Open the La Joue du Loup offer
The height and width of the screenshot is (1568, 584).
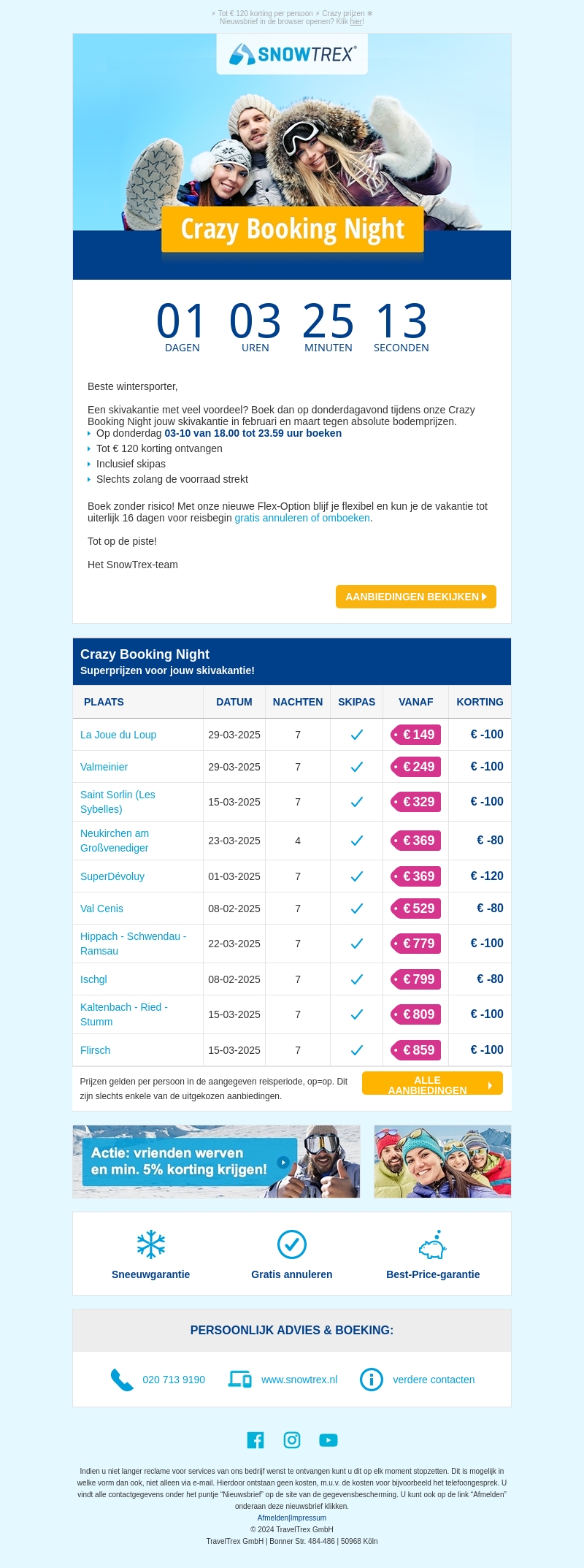point(118,735)
